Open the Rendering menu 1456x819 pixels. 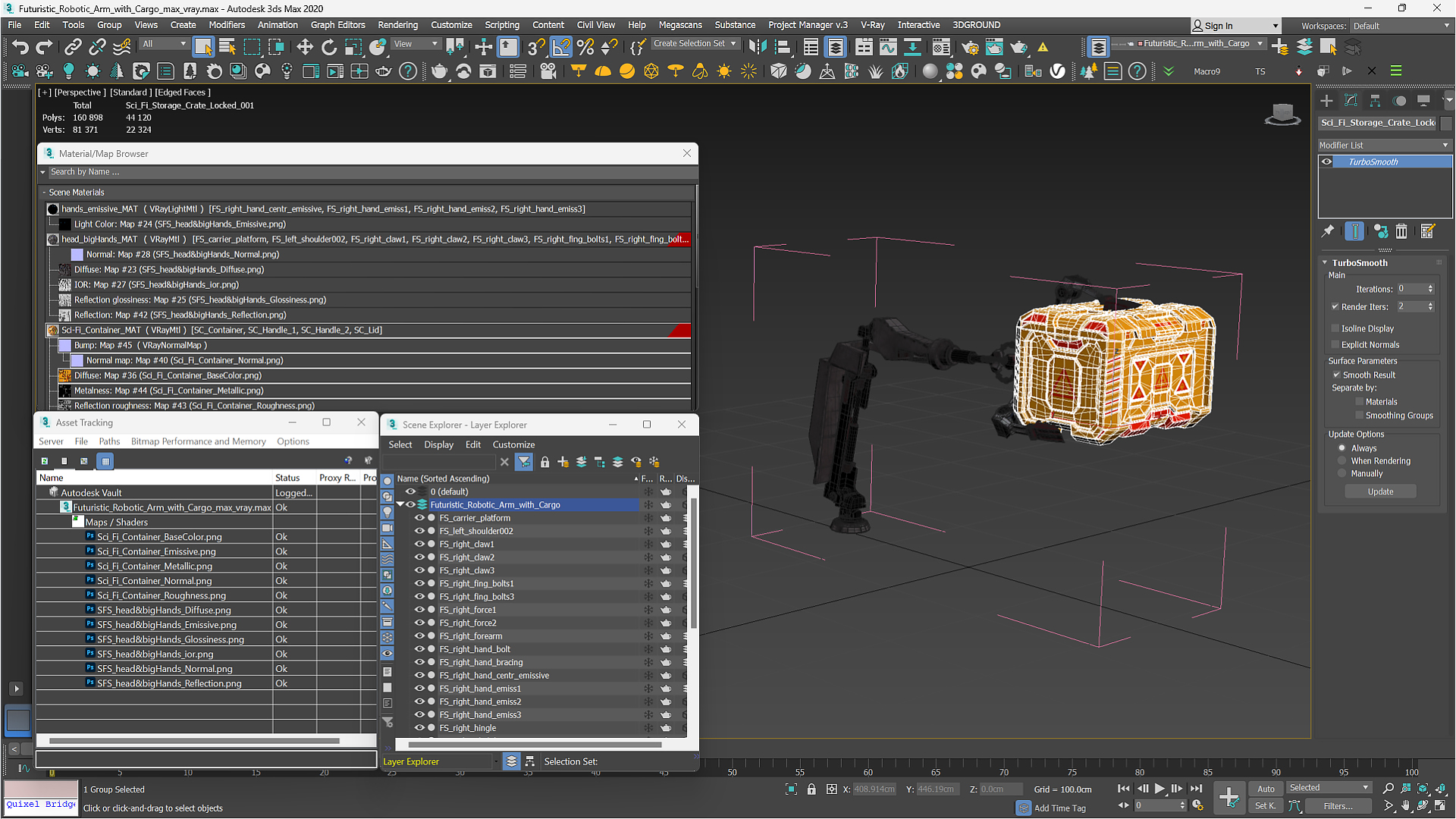[x=397, y=25]
